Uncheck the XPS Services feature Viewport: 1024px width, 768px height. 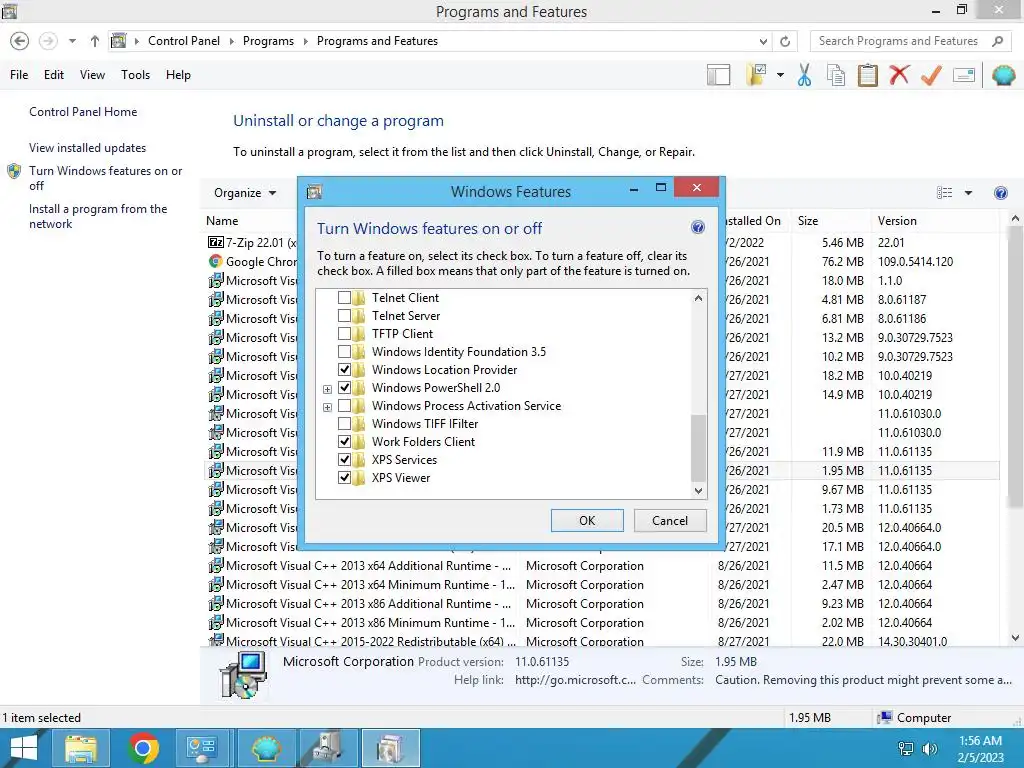click(344, 460)
